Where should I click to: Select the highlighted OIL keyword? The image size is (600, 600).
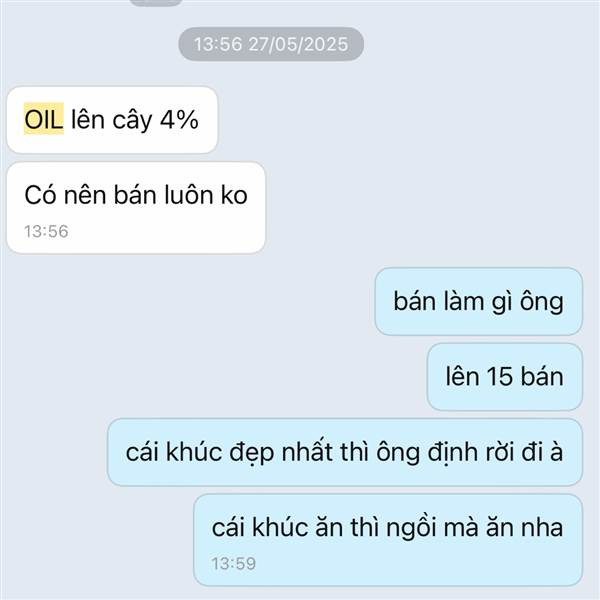(x=44, y=119)
